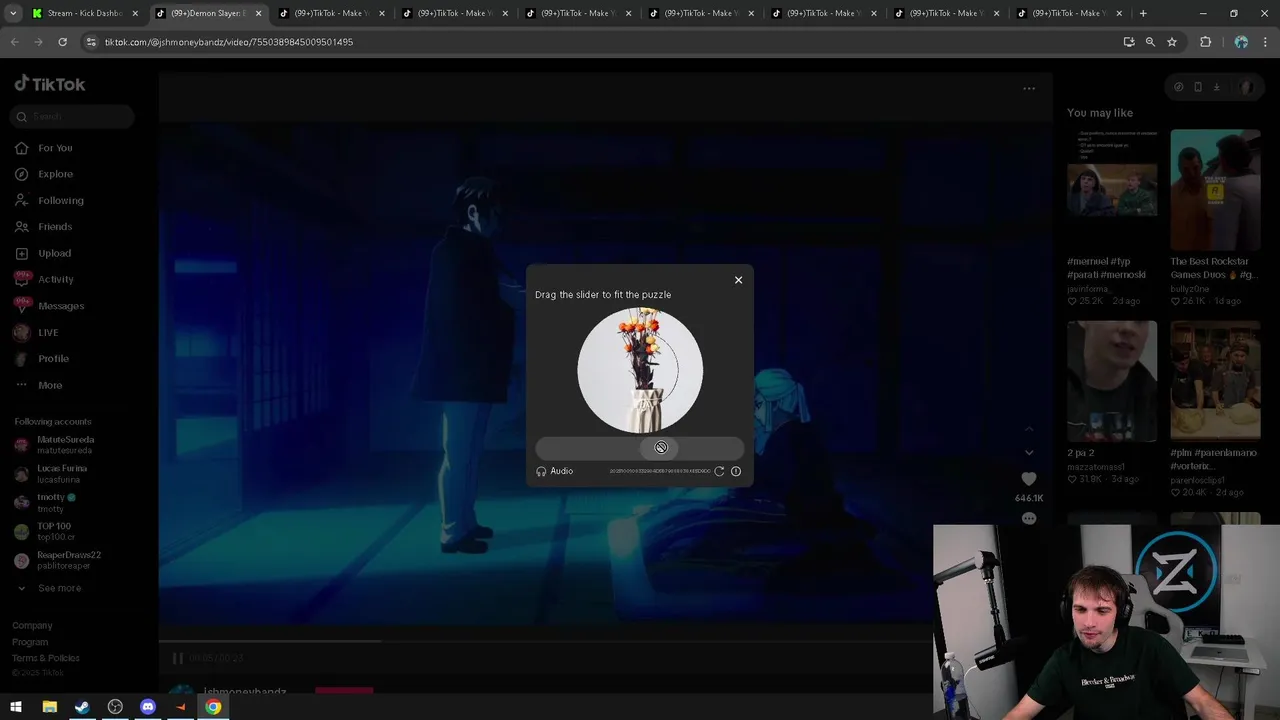Open the Chrome profile avatar
Viewport: 1280px width, 720px height.
[x=1241, y=42]
